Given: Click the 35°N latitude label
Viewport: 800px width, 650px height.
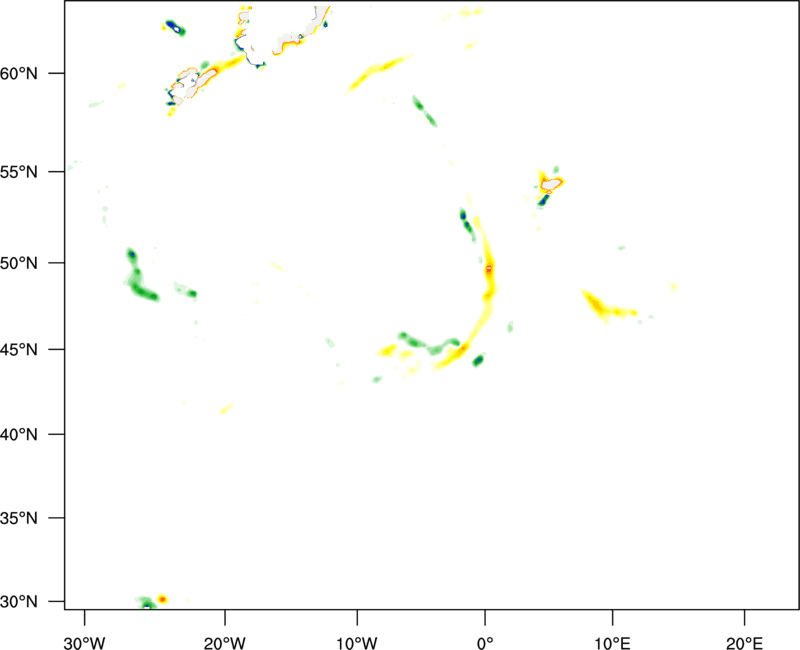Looking at the screenshot, I should tap(19, 518).
